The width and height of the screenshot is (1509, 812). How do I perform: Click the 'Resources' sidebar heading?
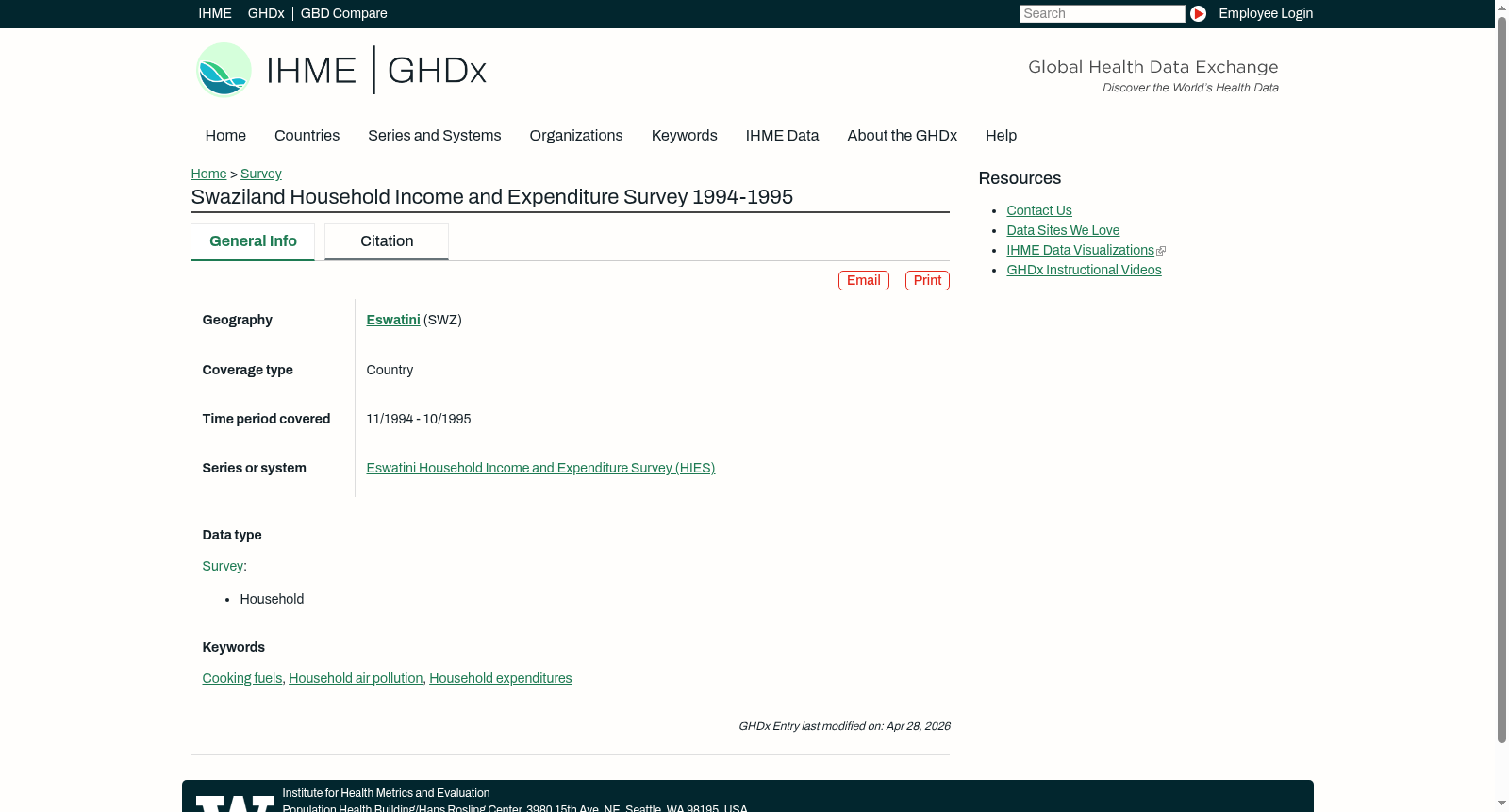tap(1020, 178)
